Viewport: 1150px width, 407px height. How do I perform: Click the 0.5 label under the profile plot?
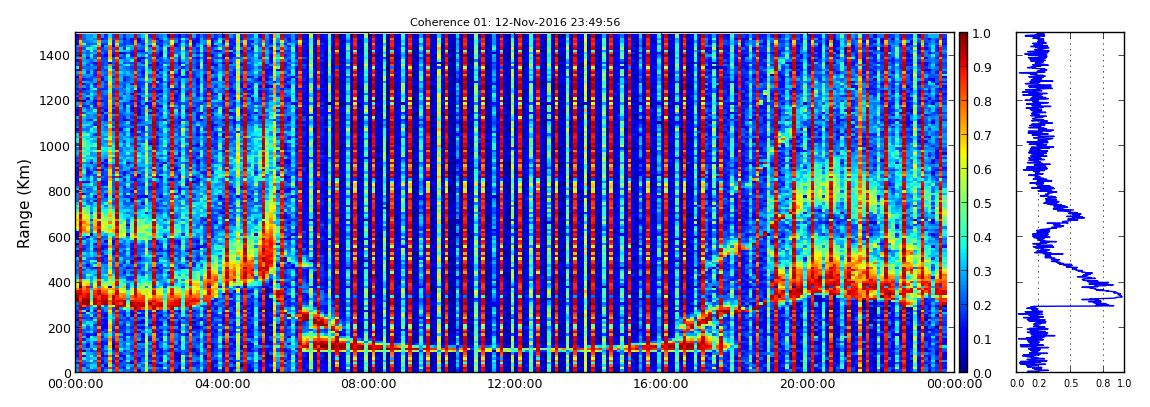click(1071, 384)
